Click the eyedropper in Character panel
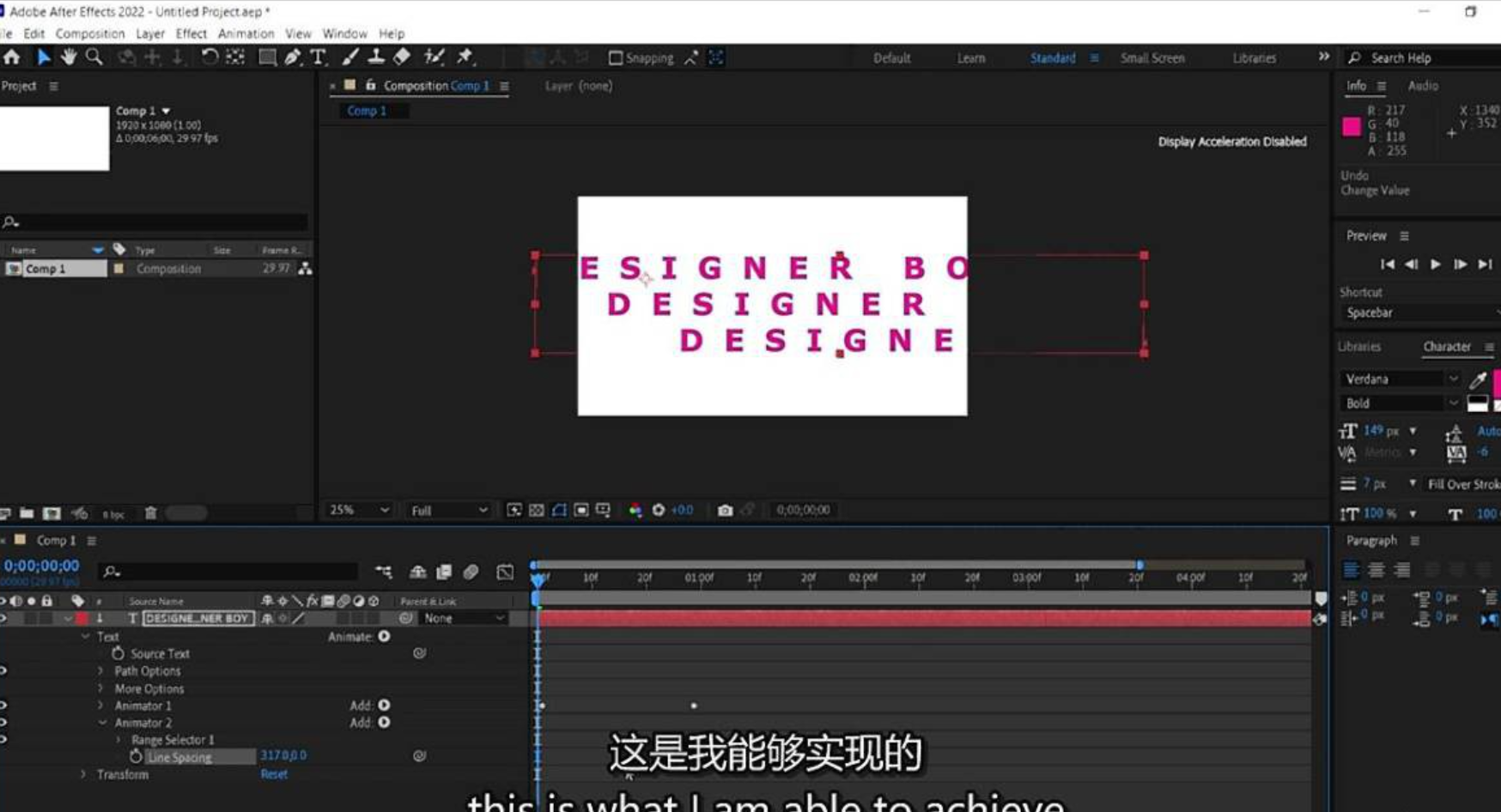 click(1478, 379)
